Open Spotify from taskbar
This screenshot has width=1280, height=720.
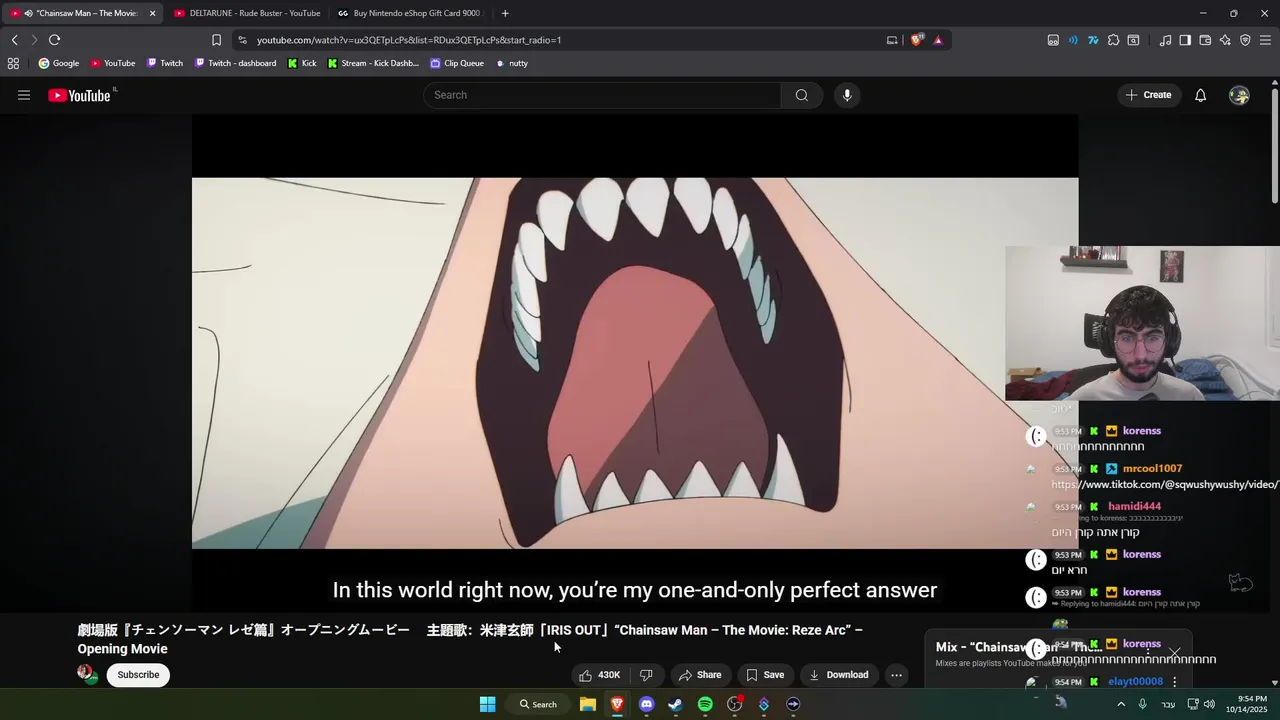click(x=705, y=704)
